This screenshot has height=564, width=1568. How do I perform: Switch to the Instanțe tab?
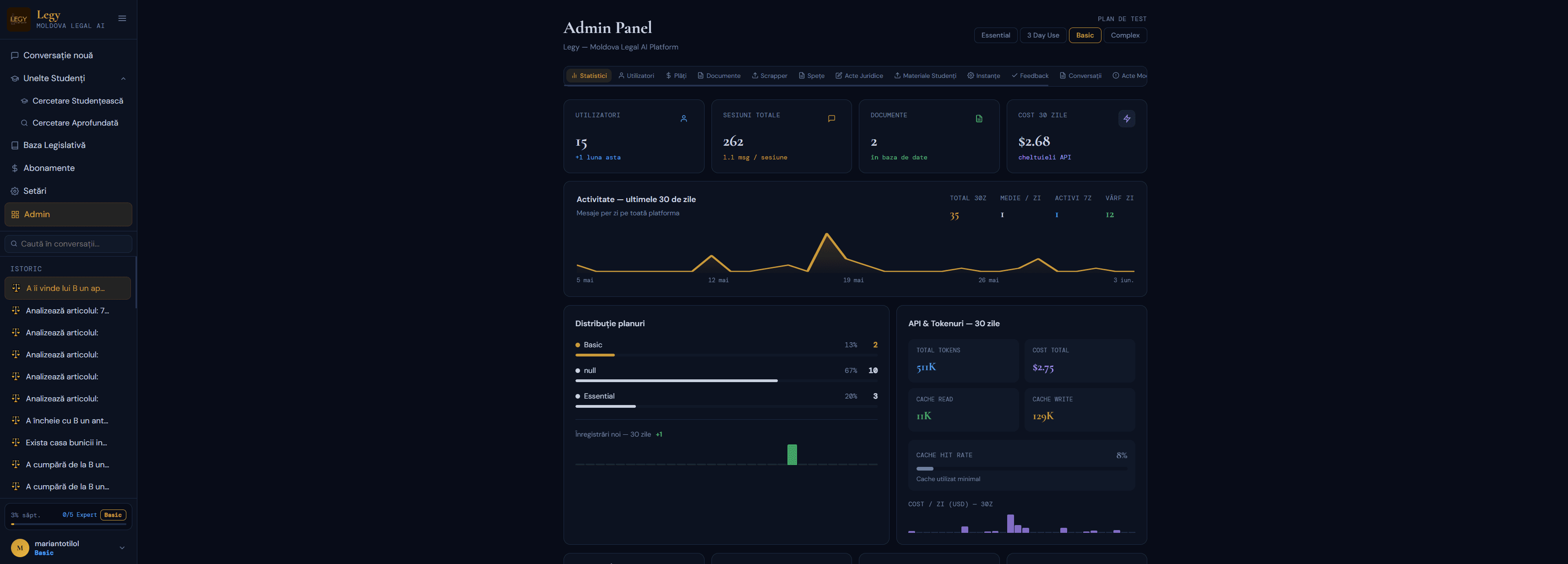click(984, 76)
